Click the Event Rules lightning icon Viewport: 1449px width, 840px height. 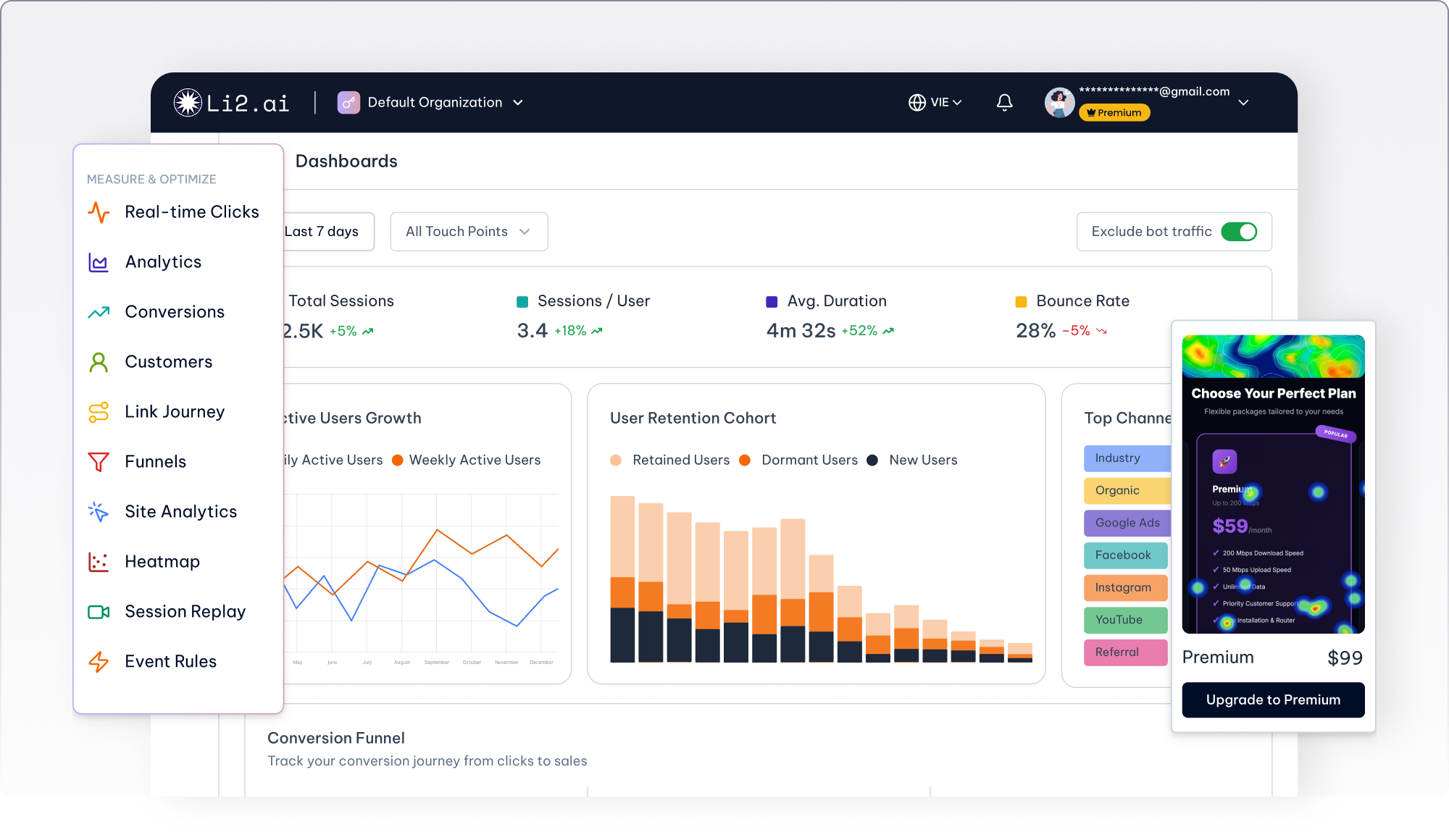pos(99,662)
